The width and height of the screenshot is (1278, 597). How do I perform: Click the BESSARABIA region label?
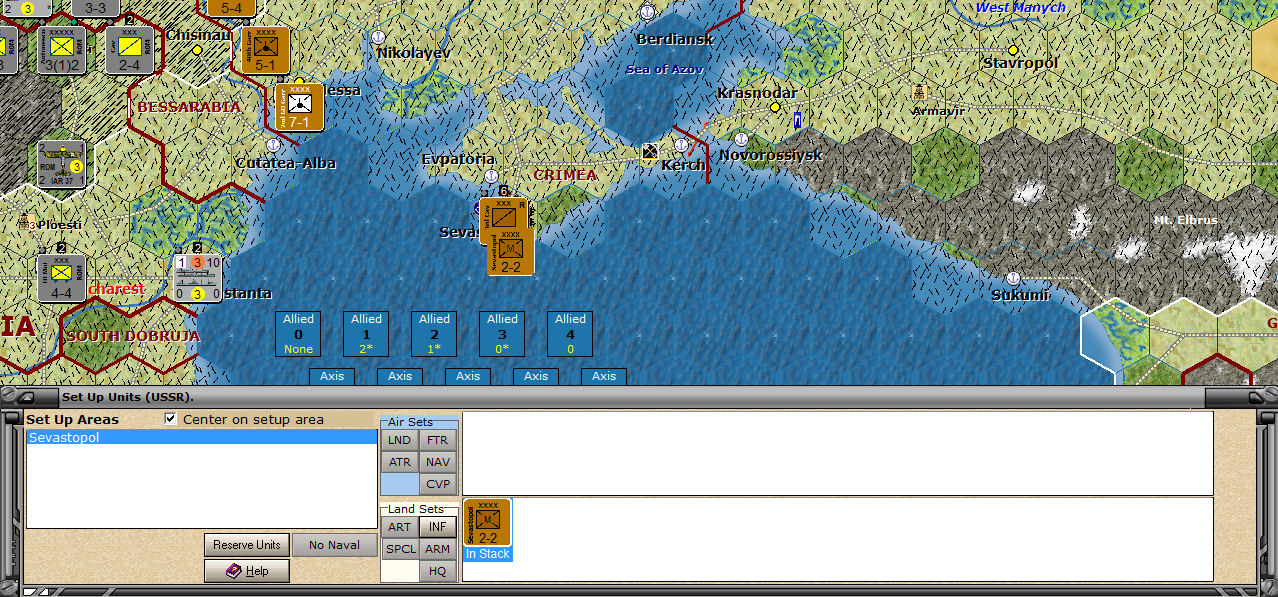click(189, 106)
